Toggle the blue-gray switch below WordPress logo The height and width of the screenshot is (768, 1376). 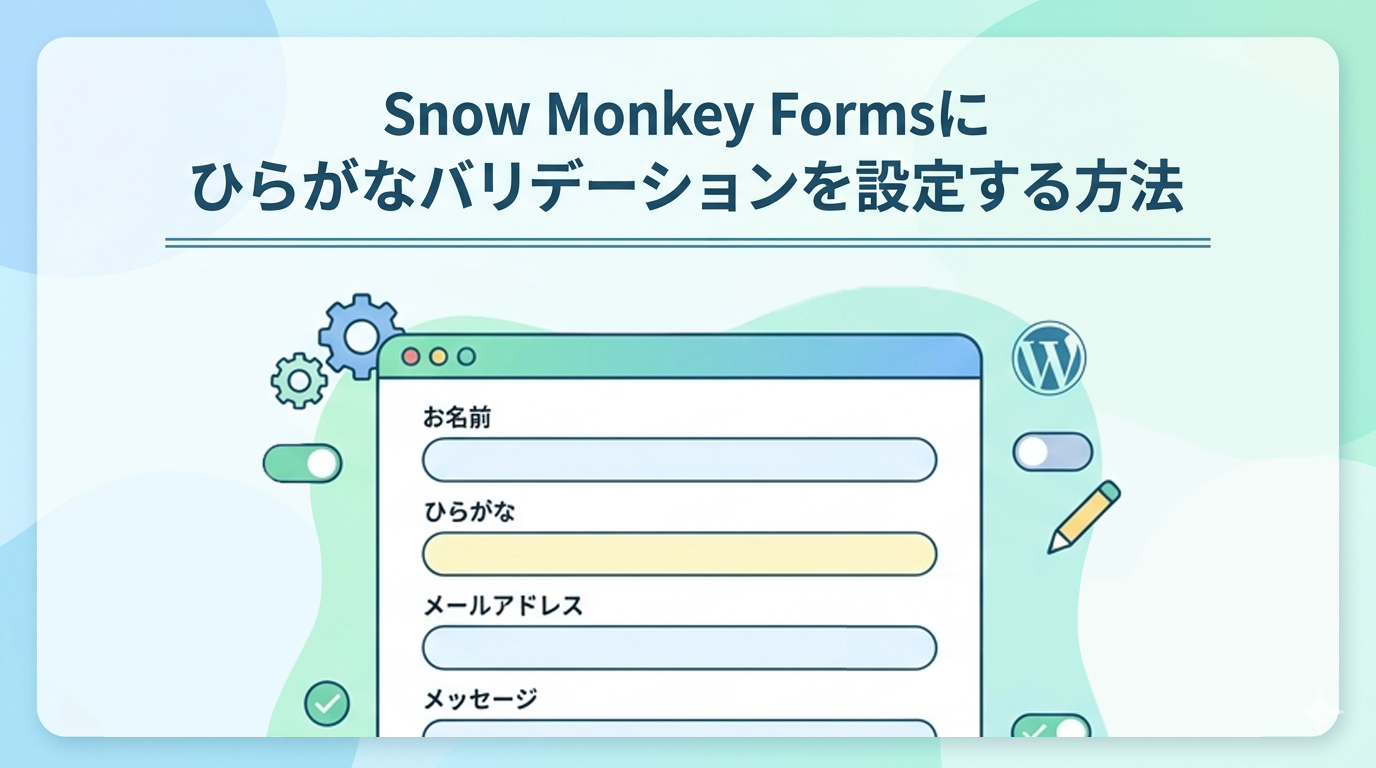click(x=1052, y=452)
